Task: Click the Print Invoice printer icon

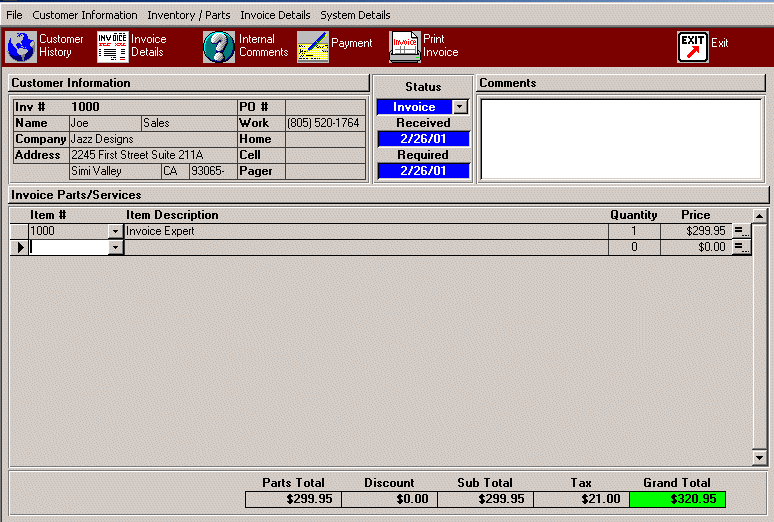Action: (405, 47)
